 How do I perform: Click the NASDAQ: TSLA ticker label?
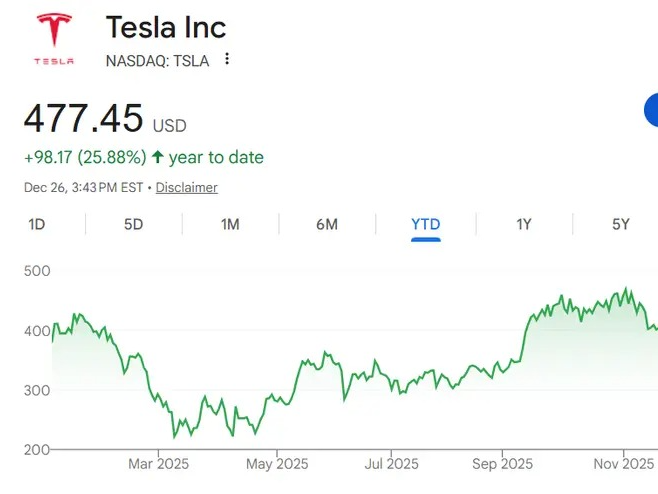click(x=157, y=60)
